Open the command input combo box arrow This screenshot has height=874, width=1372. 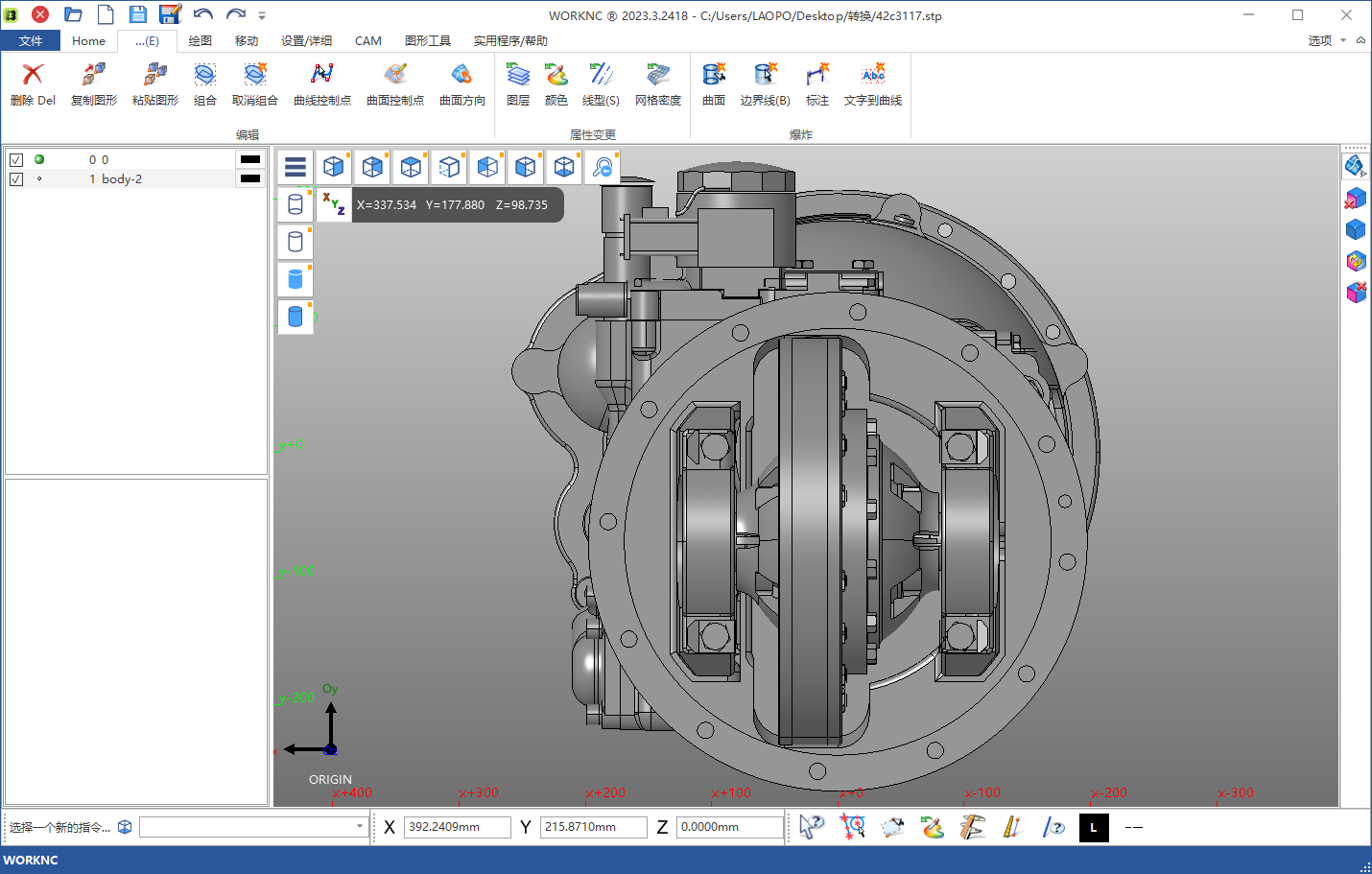click(360, 827)
